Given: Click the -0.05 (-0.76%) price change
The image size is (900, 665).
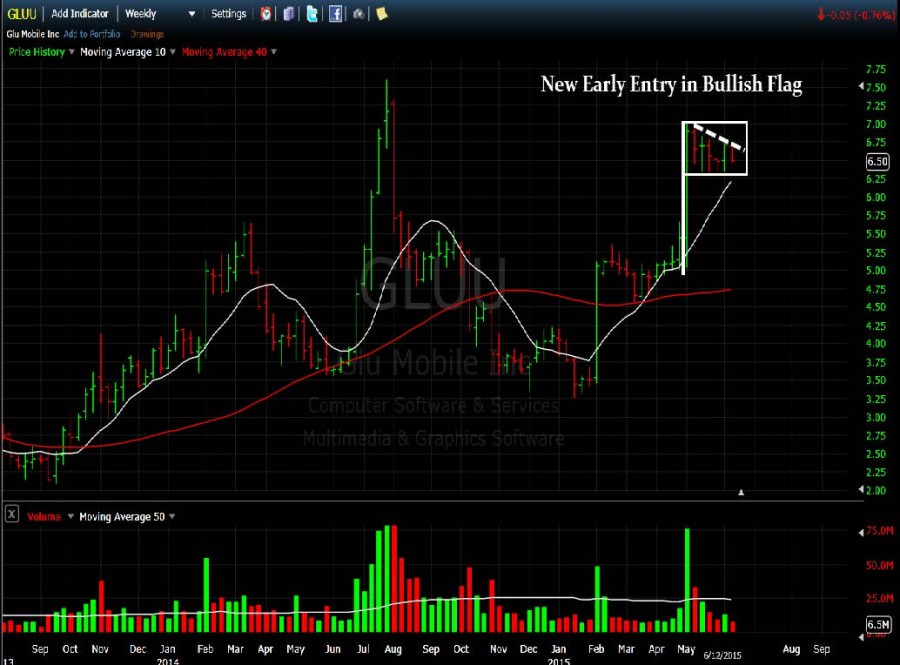Looking at the screenshot, I should [x=856, y=15].
